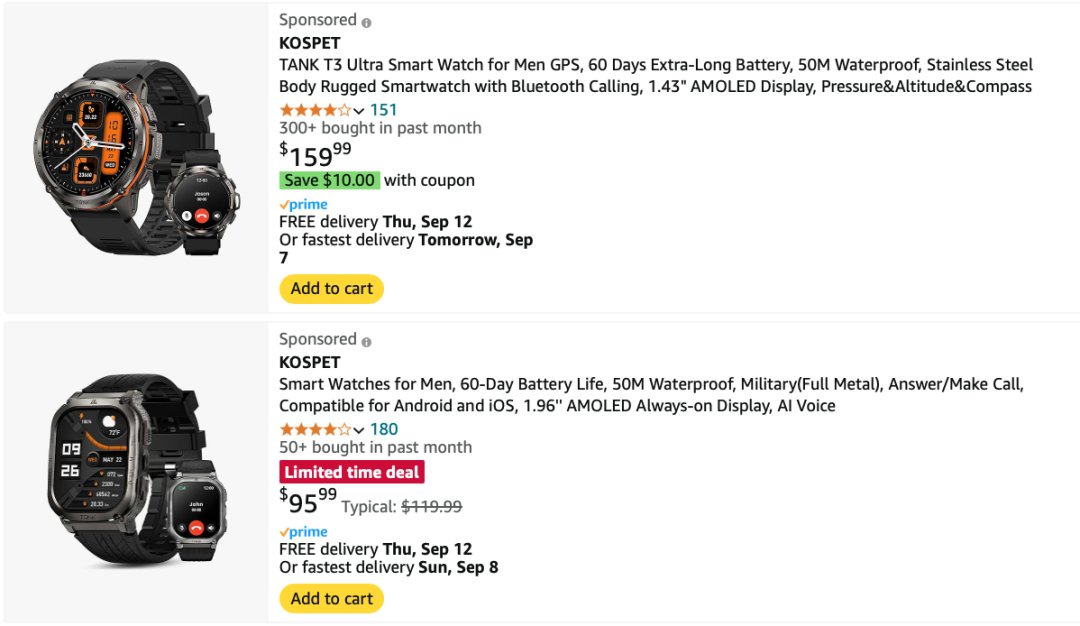Screen dimensions: 1080x626
Task: Click the Prime logo on the $95.99 listing
Action: coord(304,532)
